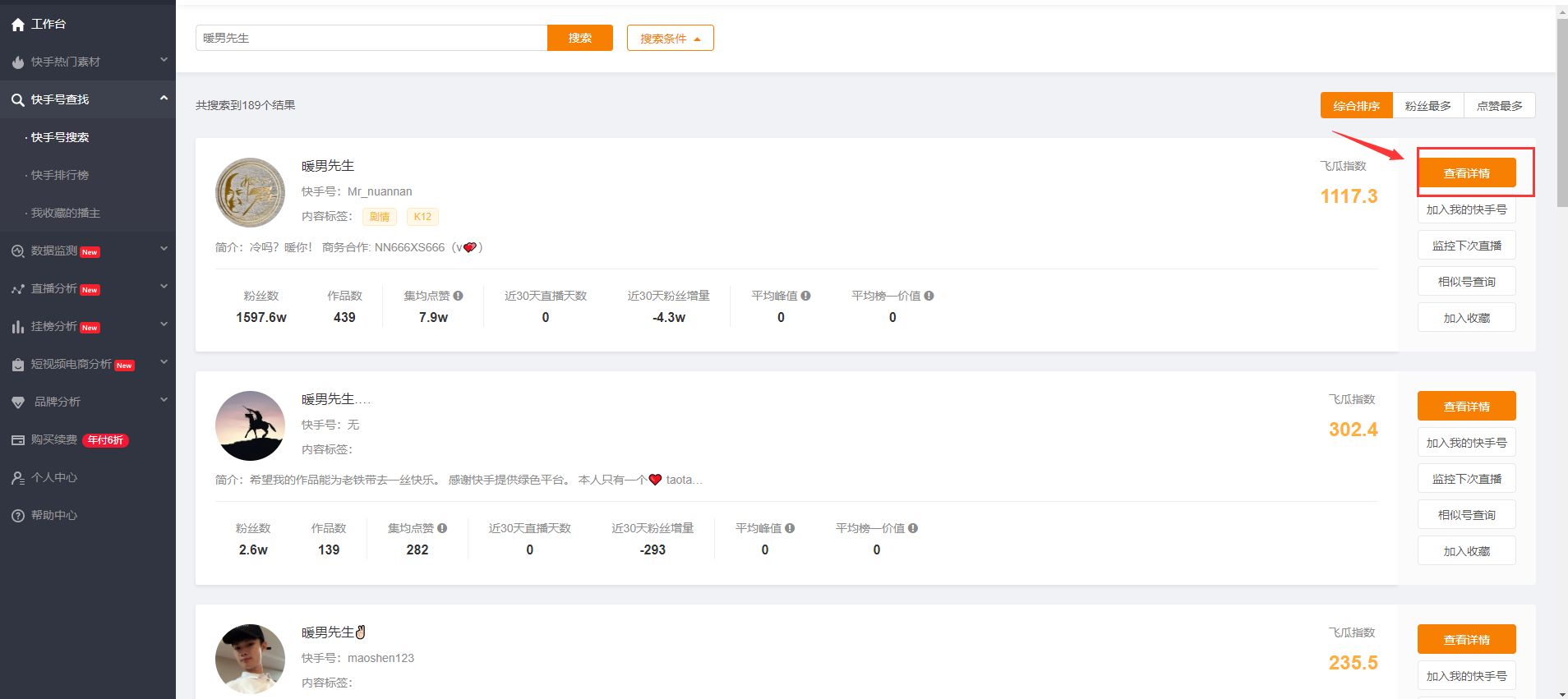This screenshot has height=699, width=1568.
Task: Click the page vertical scrollbar thumb
Action: (1562, 113)
